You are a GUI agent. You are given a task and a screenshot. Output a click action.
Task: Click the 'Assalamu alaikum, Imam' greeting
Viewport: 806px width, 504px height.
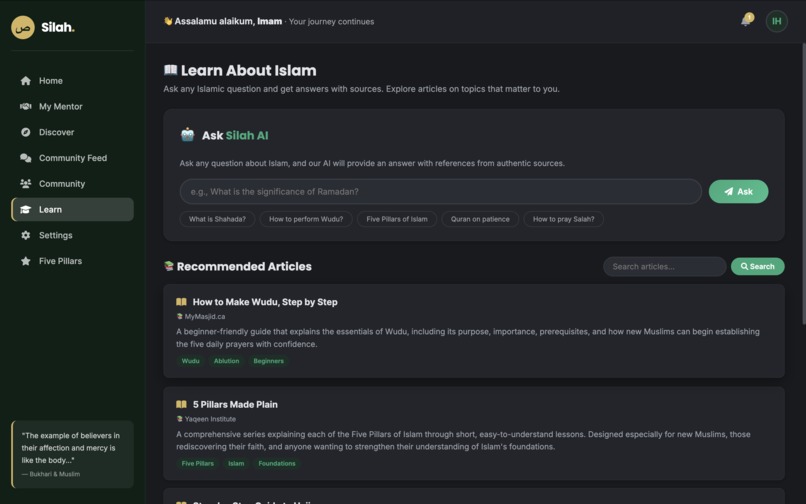[228, 21]
